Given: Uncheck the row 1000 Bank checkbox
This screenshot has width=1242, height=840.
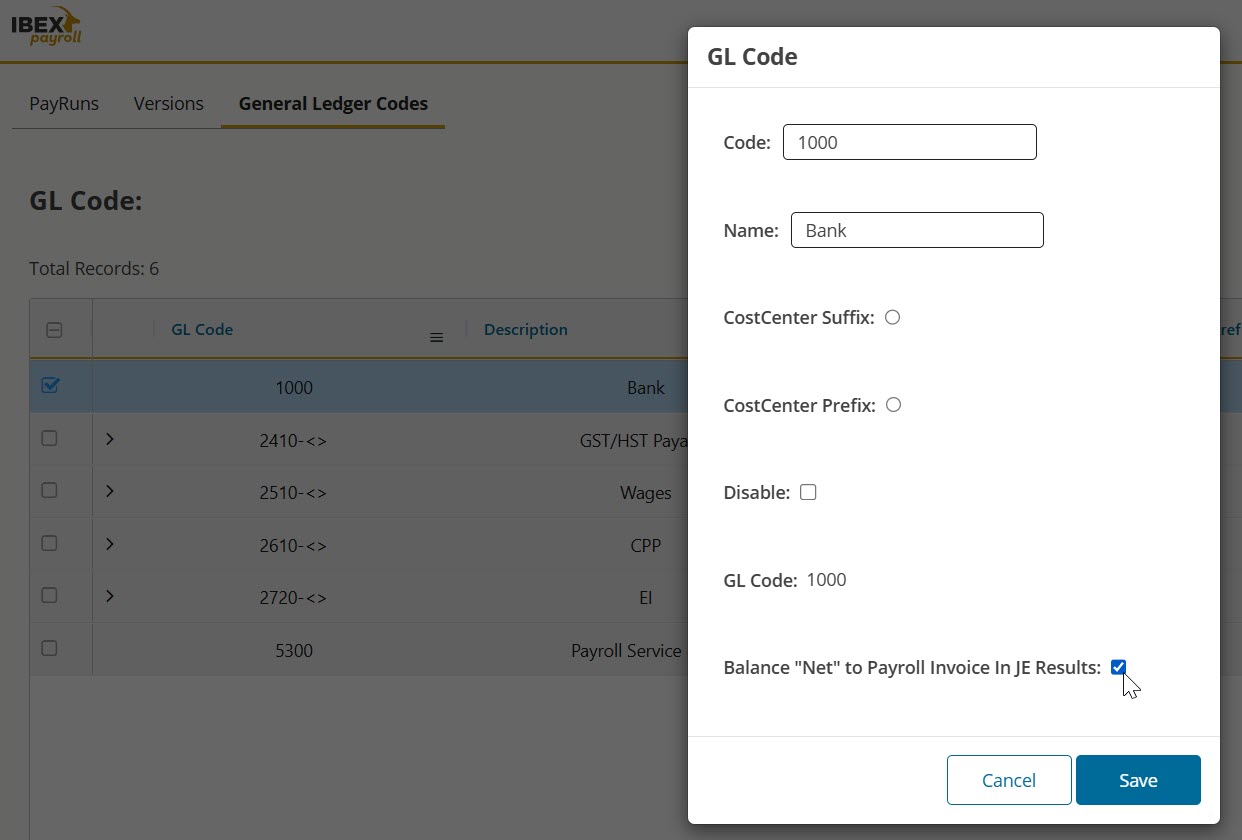Looking at the screenshot, I should tap(50, 385).
